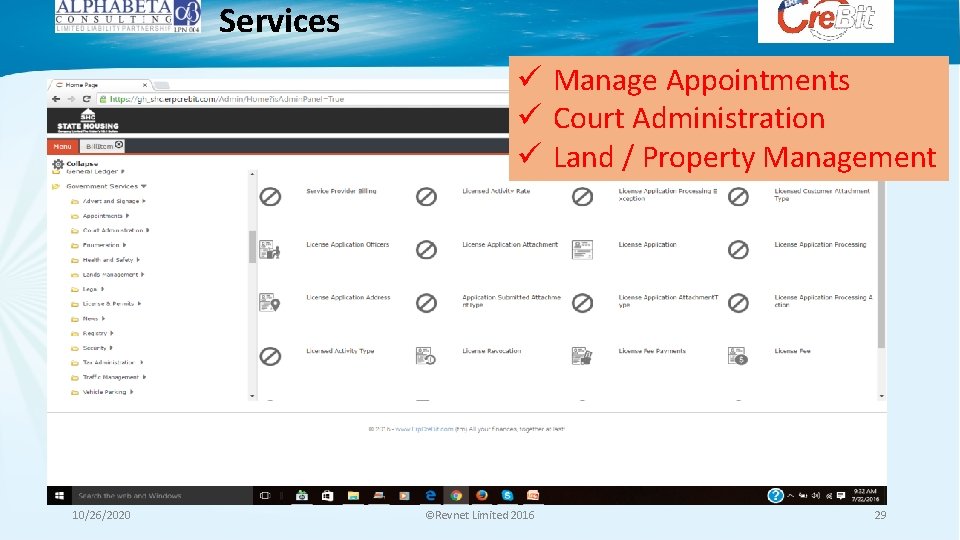Expand the Registry folder
Viewport: 960px width, 540px height.
[x=112, y=333]
